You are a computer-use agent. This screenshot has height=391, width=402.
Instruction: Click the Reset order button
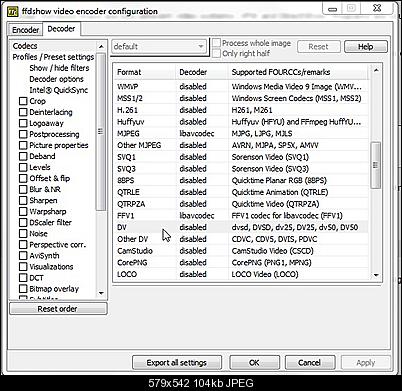coord(58,309)
